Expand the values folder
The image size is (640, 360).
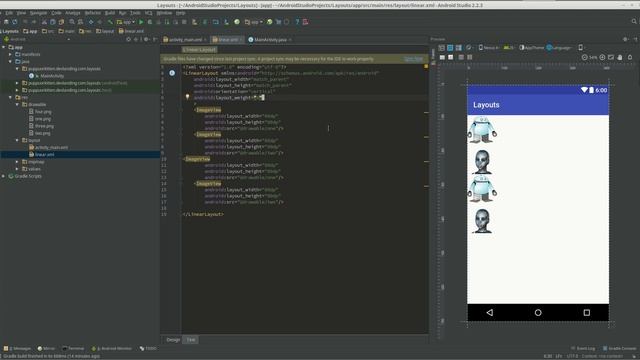tap(18, 169)
